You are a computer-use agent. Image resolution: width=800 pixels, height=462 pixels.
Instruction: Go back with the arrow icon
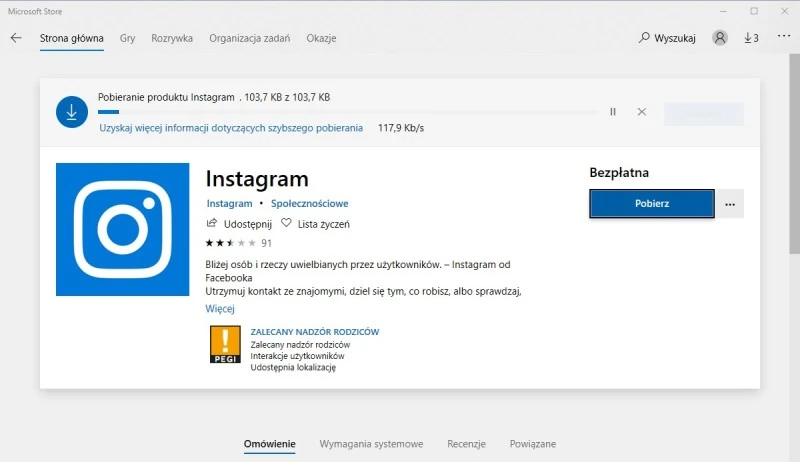tap(16, 38)
